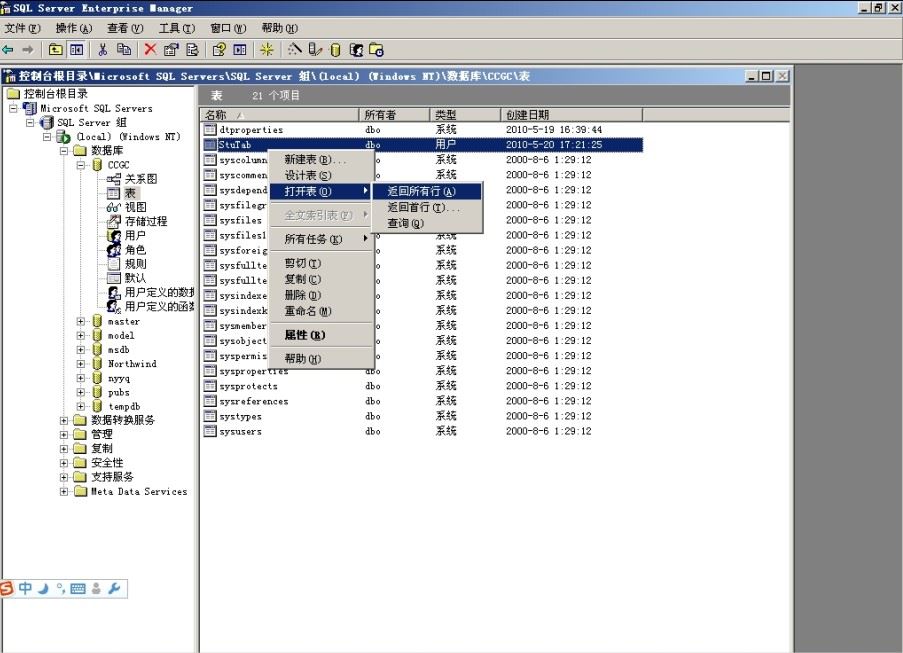Sort the list by the 创建日期 column header

pos(571,115)
